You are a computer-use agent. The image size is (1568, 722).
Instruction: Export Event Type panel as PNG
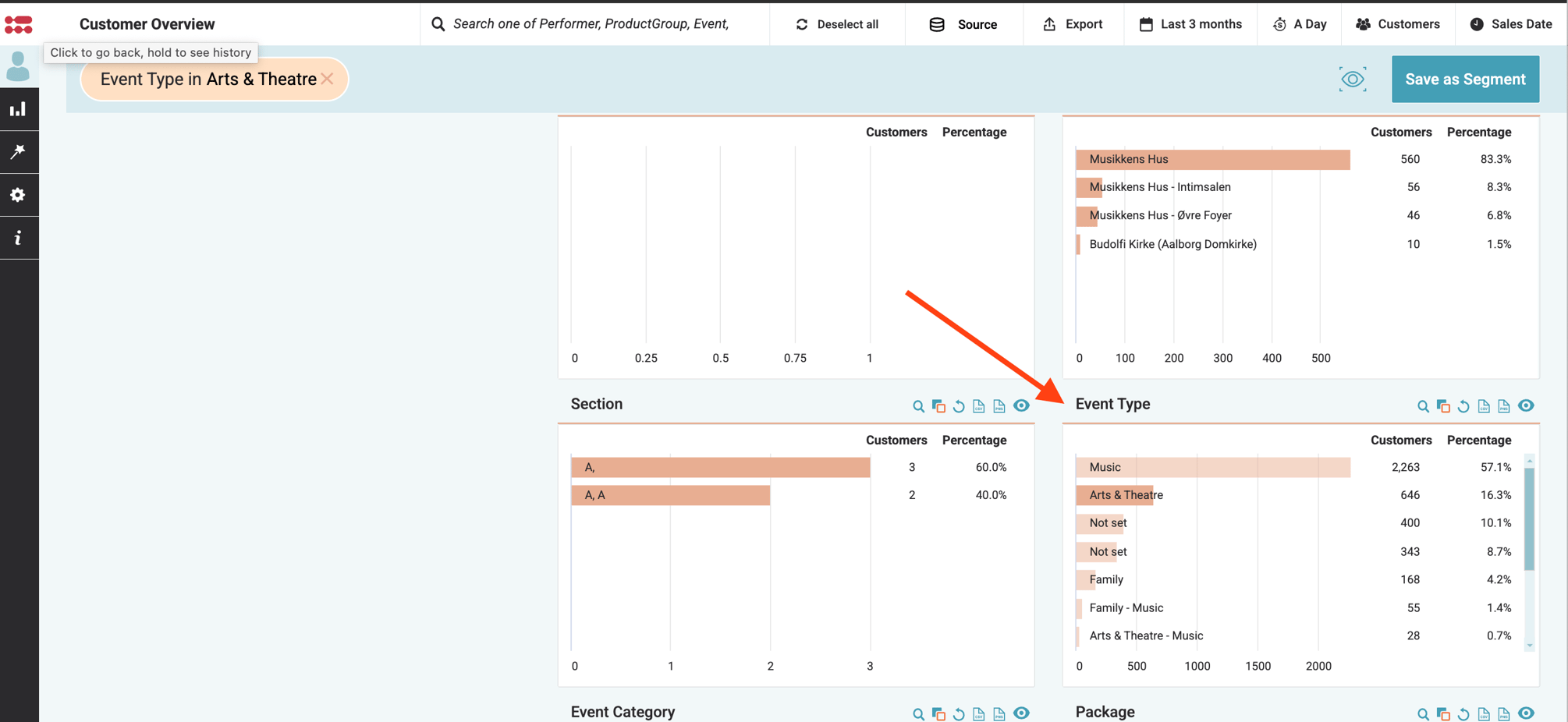click(x=1504, y=406)
